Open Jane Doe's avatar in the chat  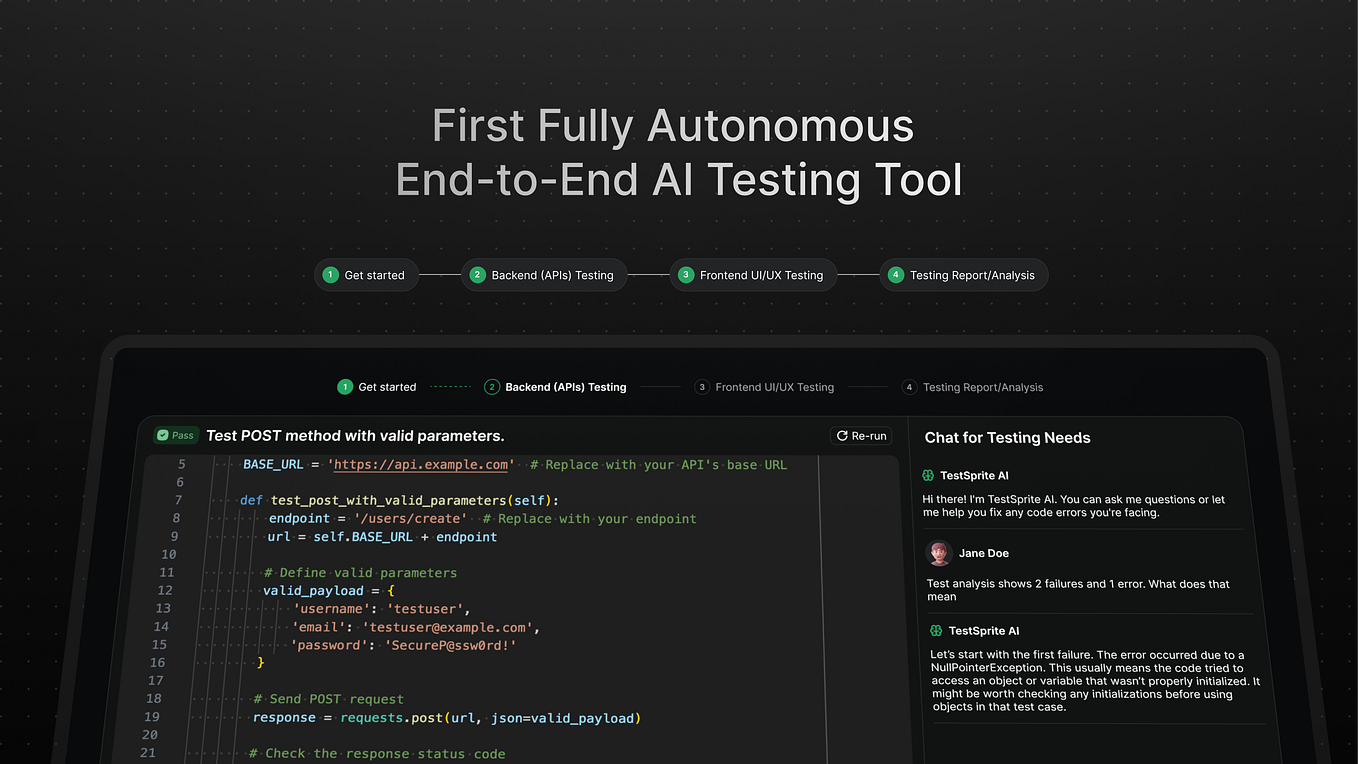coord(939,553)
